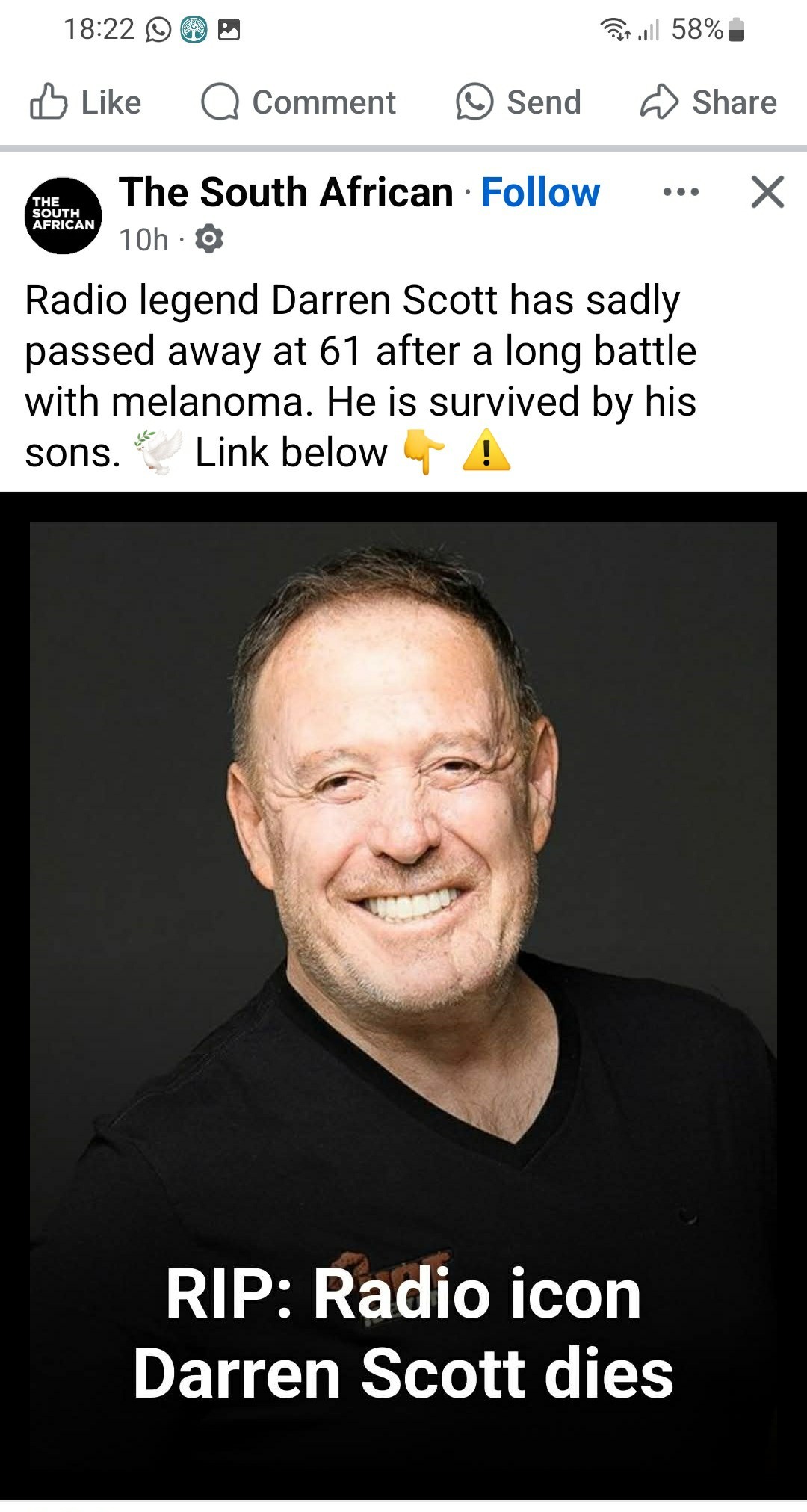Dismiss the post with the X icon

pyautogui.click(x=767, y=191)
